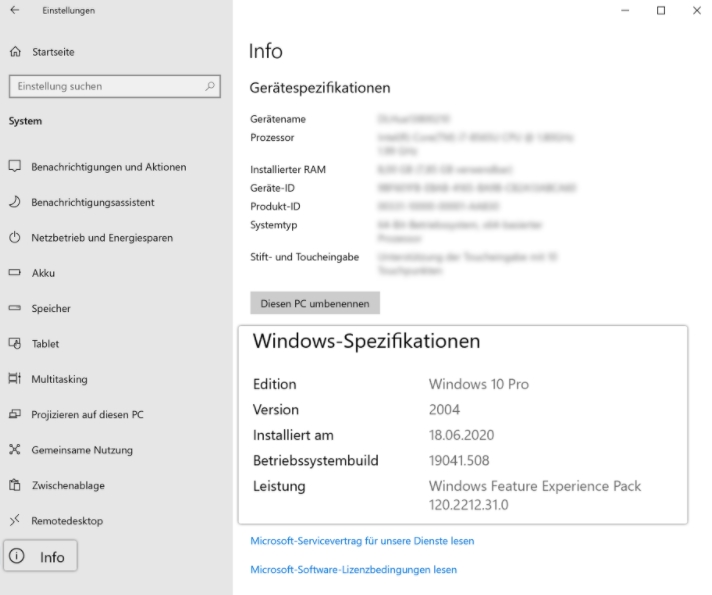The width and height of the screenshot is (712, 595).
Task: Click the Betriebssystembuild label
Action: 316,461
